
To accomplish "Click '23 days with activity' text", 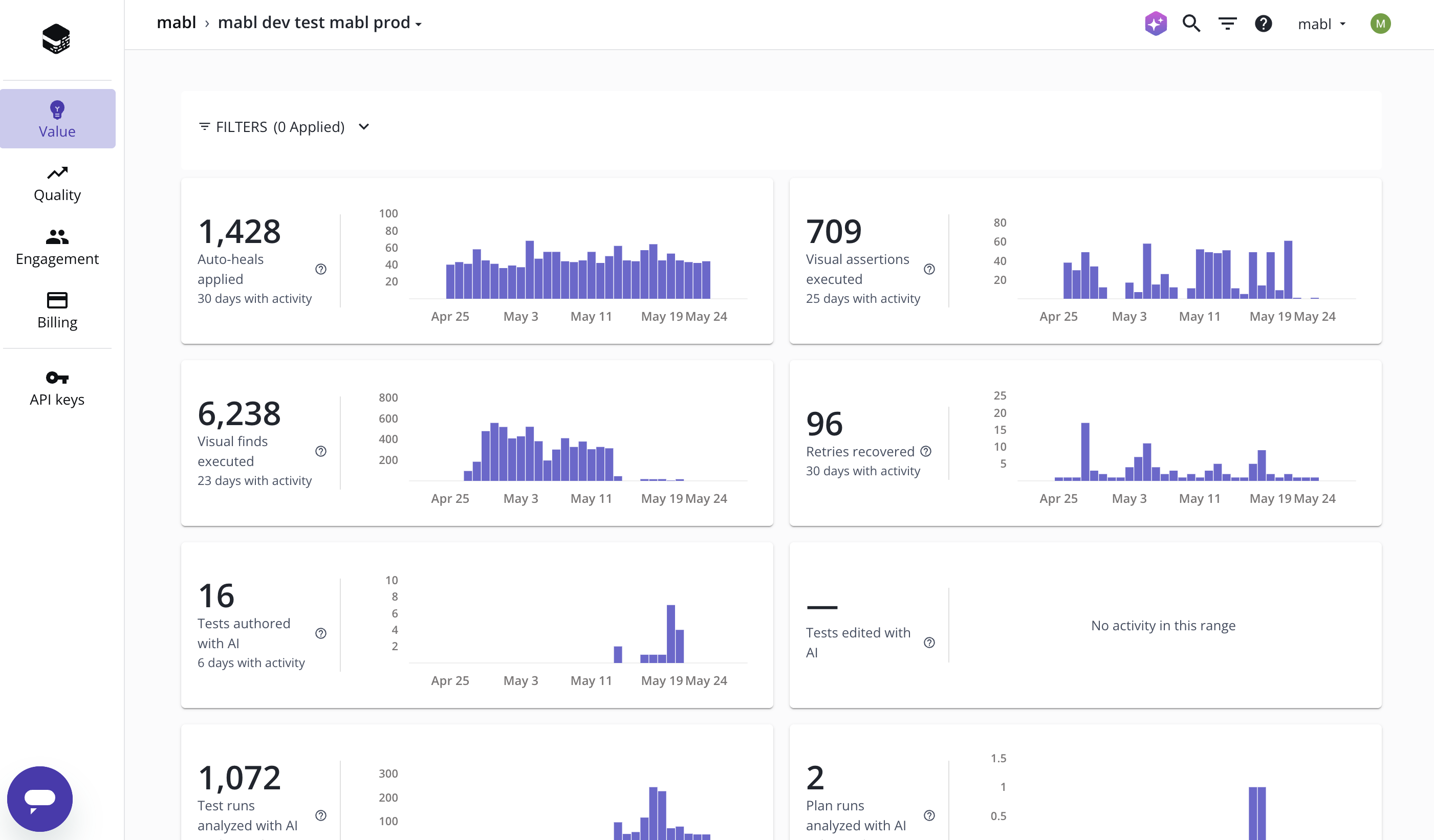I will (254, 480).
